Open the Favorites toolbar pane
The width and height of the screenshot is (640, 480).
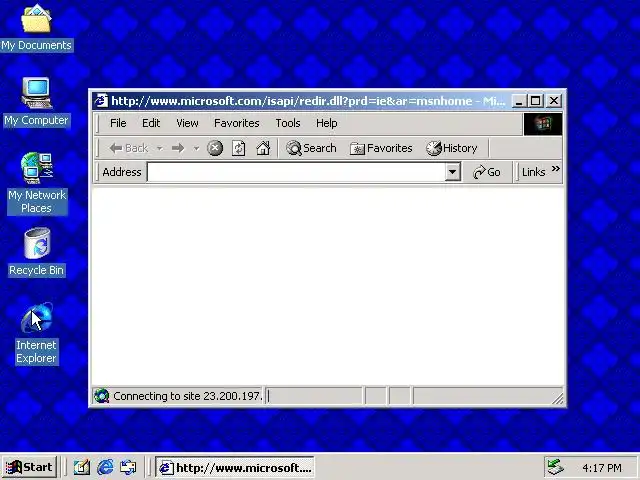click(x=381, y=148)
